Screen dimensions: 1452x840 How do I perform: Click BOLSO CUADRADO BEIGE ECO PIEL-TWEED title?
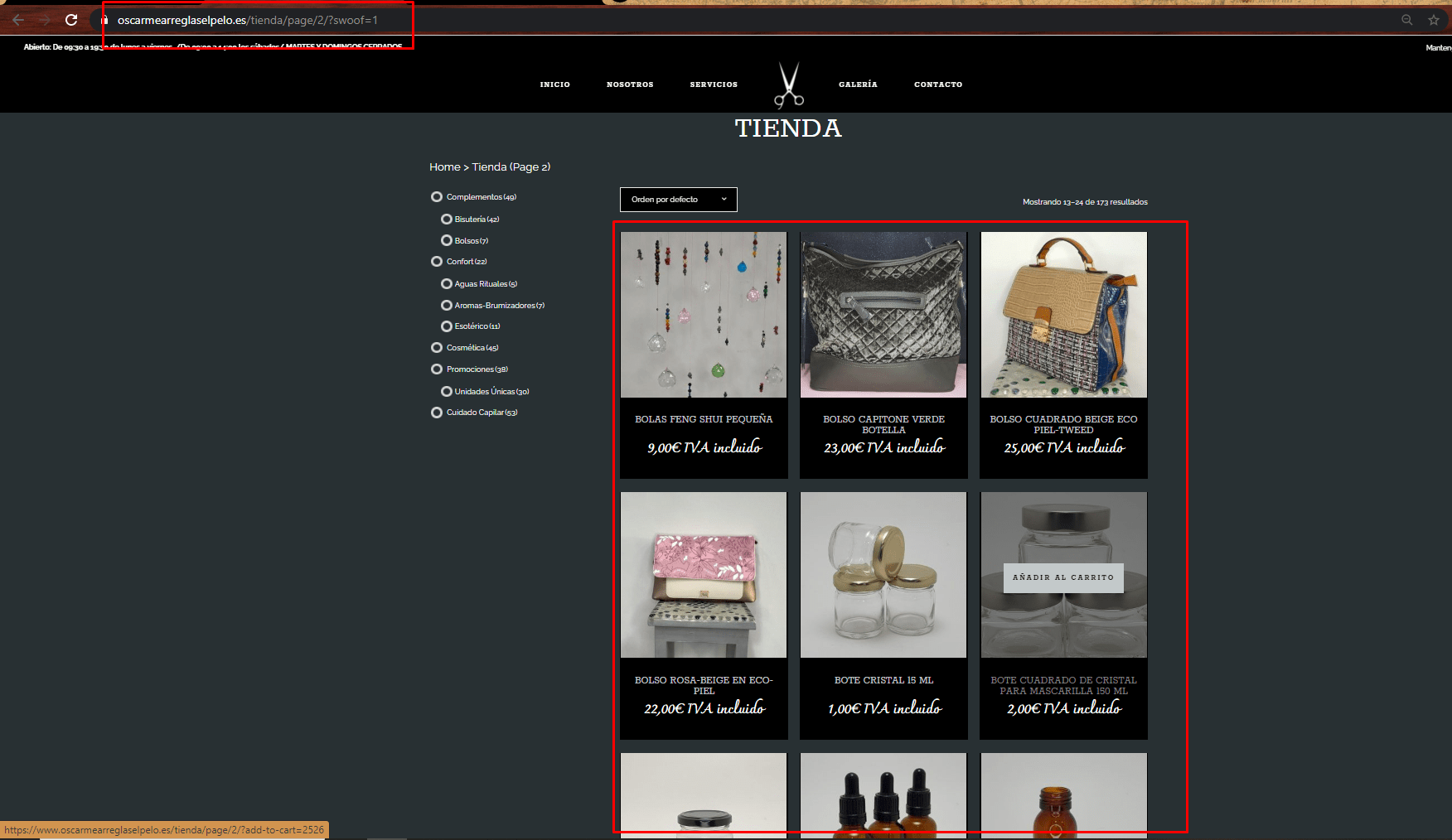pyautogui.click(x=1063, y=424)
